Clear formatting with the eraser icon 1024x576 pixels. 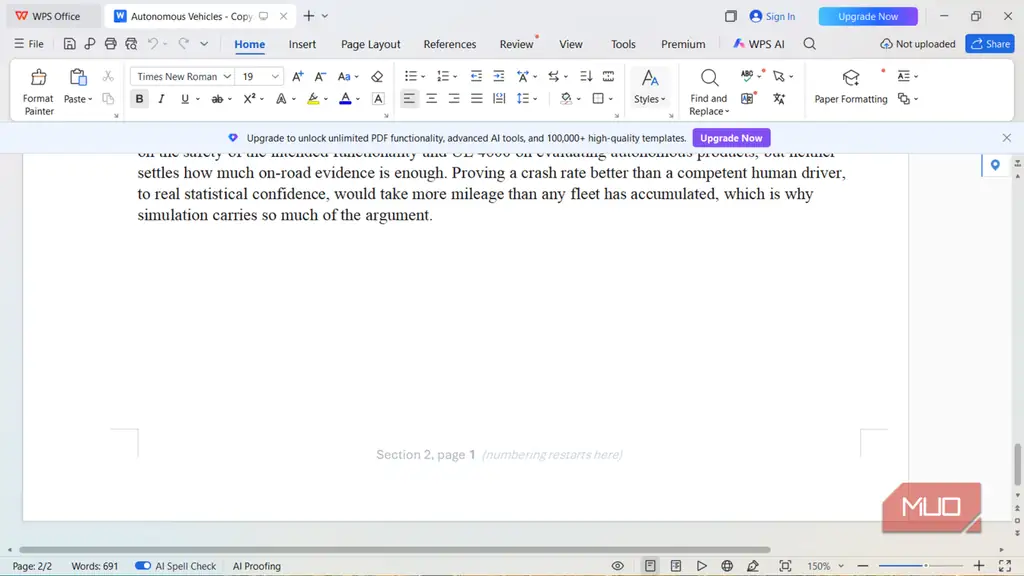(377, 76)
